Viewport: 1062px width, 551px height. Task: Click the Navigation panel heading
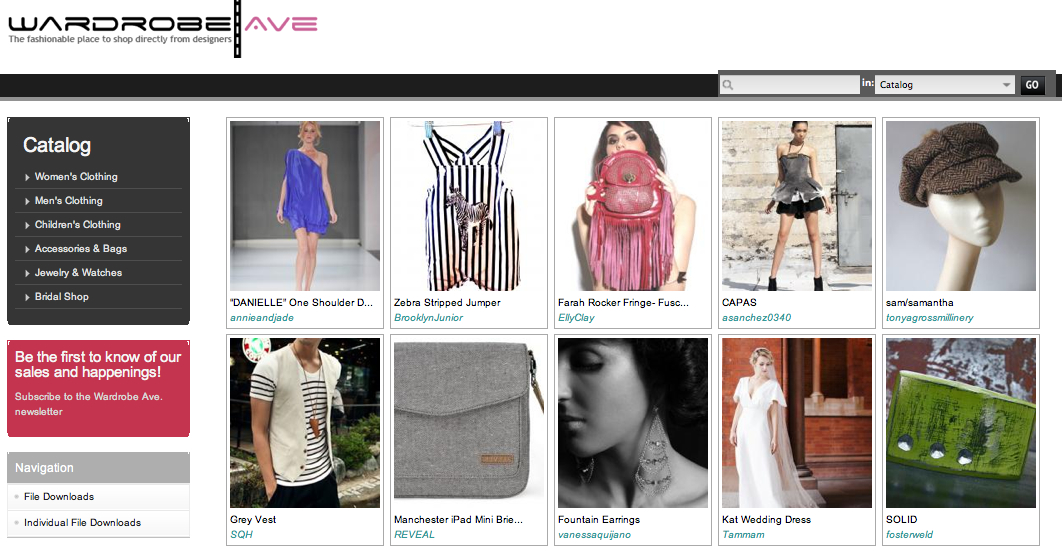pos(44,468)
